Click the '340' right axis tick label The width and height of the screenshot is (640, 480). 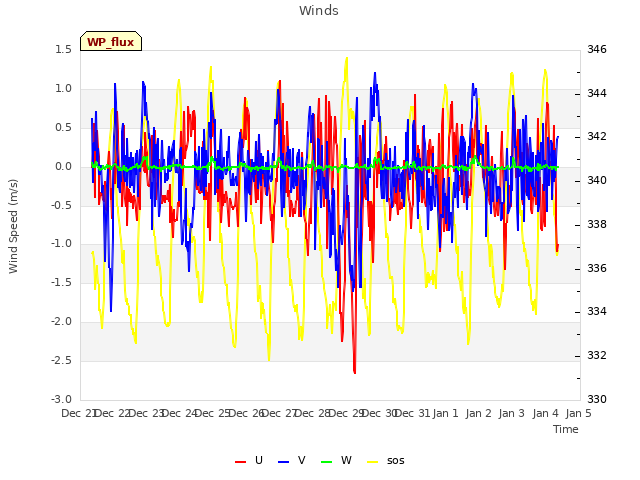click(x=597, y=180)
